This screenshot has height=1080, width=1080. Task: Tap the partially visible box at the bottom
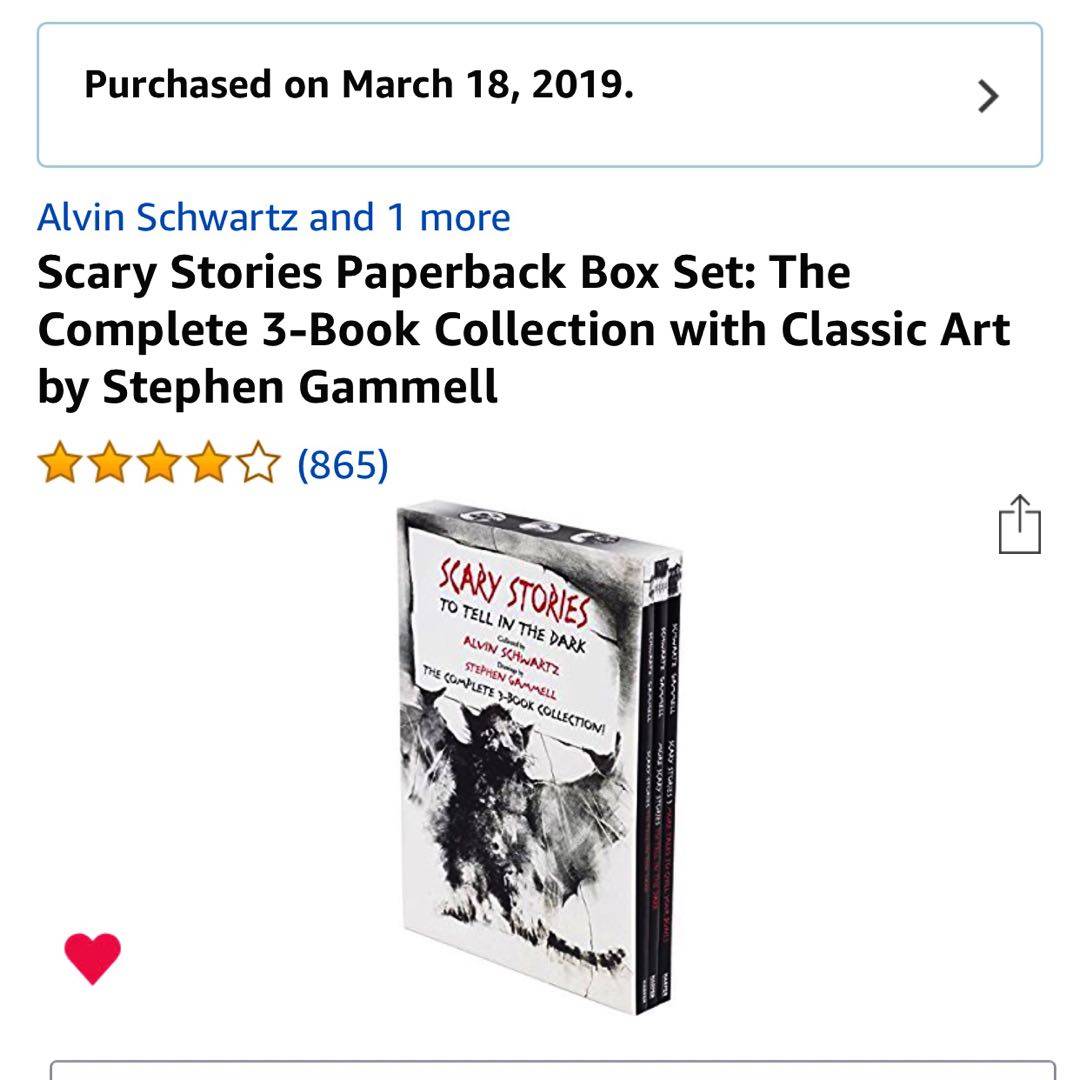point(552,1070)
